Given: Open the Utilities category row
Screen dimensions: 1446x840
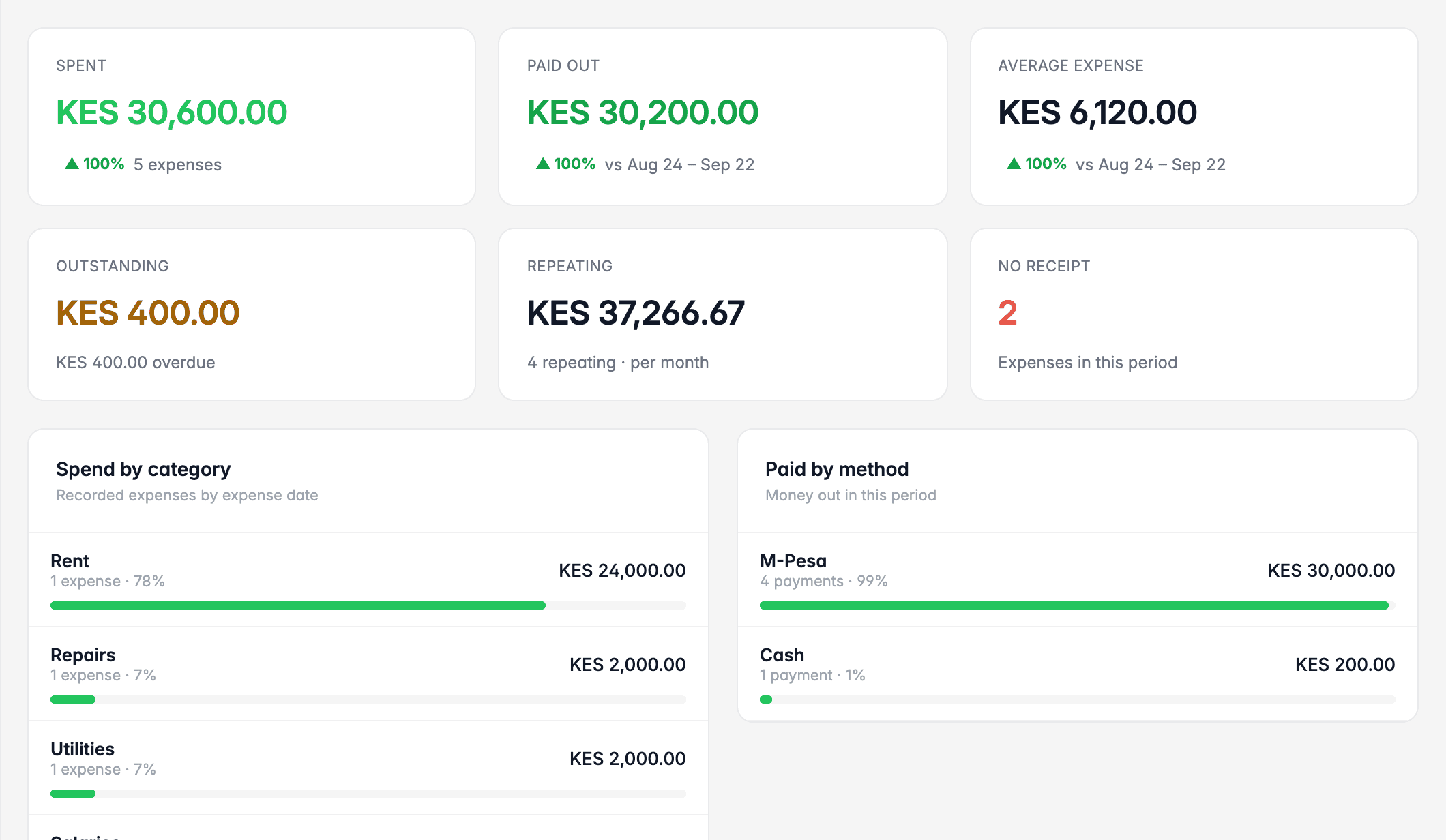Looking at the screenshot, I should pyautogui.click(x=368, y=768).
